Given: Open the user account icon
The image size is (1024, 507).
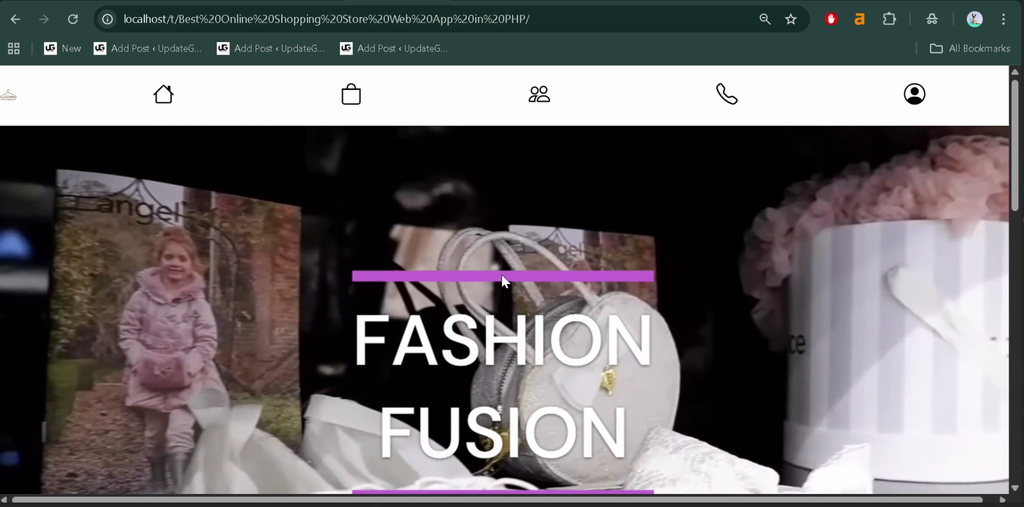Looking at the screenshot, I should pos(914,94).
